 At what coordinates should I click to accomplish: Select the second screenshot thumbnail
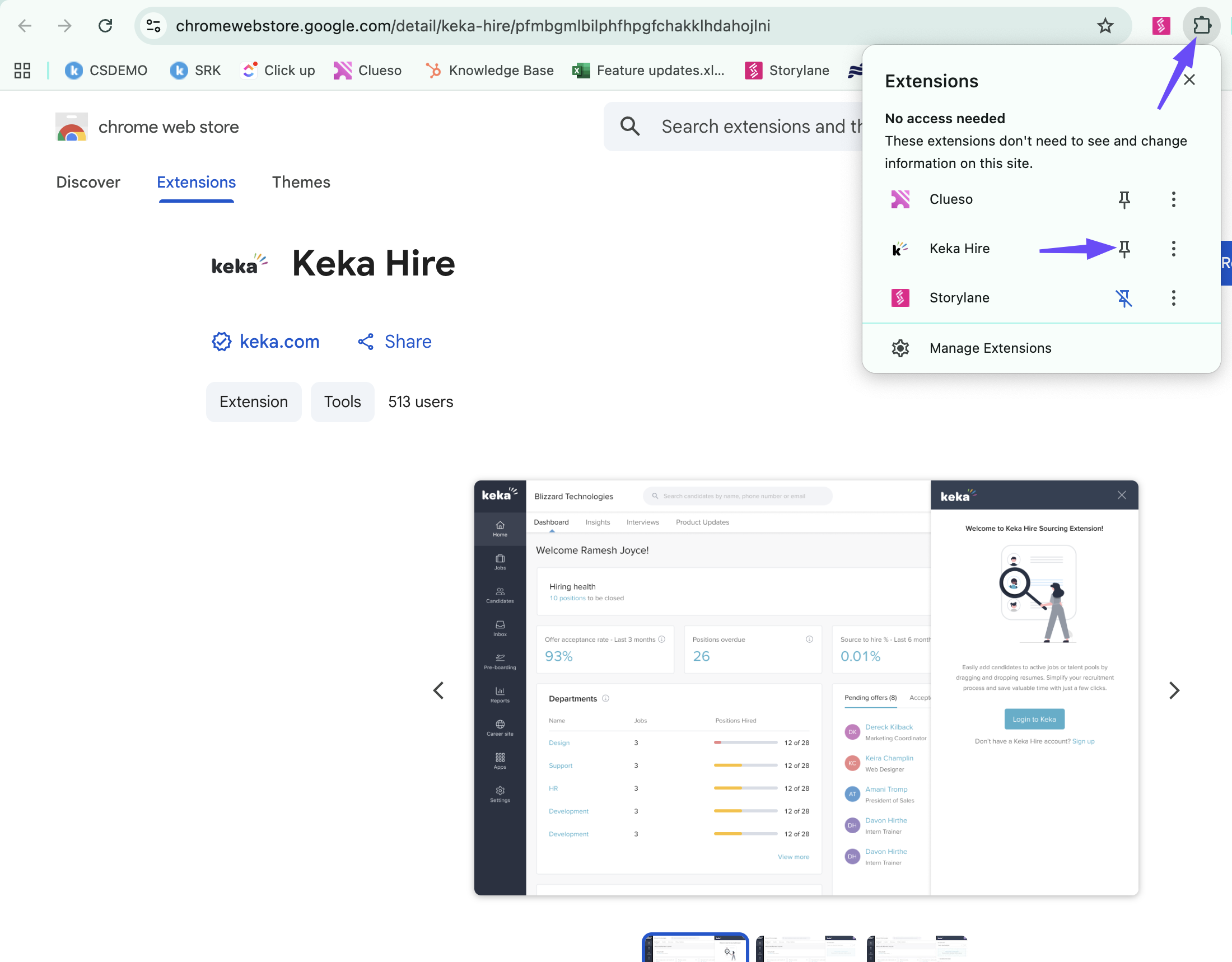(x=806, y=948)
